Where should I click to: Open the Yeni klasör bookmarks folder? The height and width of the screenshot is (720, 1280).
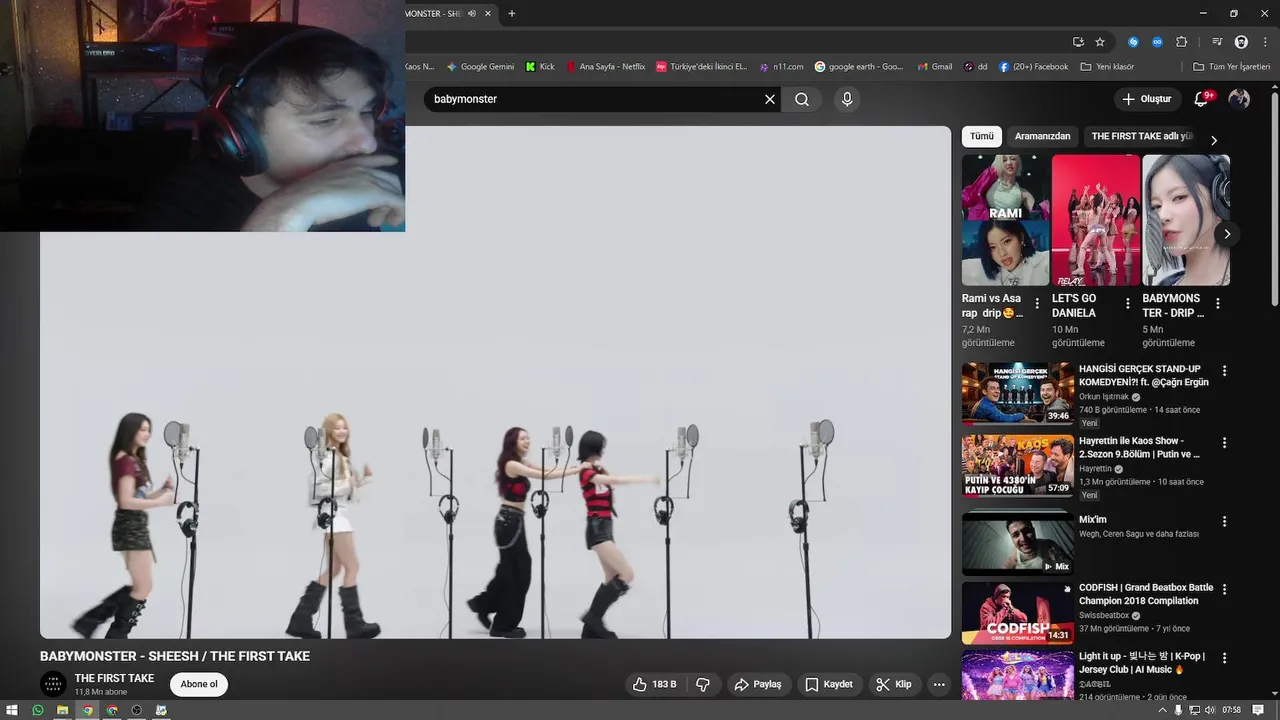click(1107, 67)
